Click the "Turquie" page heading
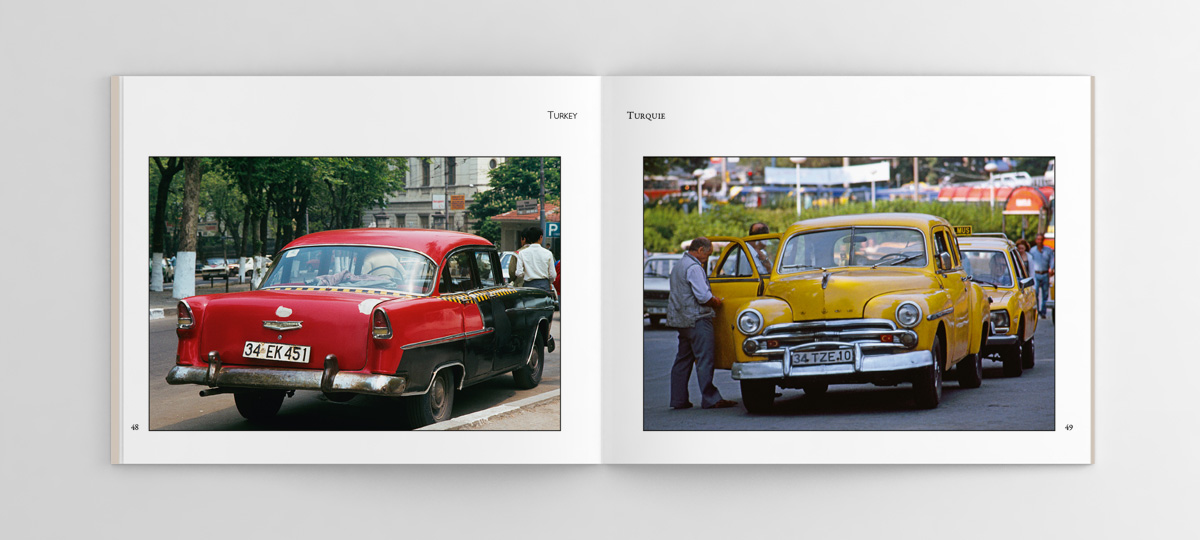Image resolution: width=1200 pixels, height=540 pixels. 646,116
